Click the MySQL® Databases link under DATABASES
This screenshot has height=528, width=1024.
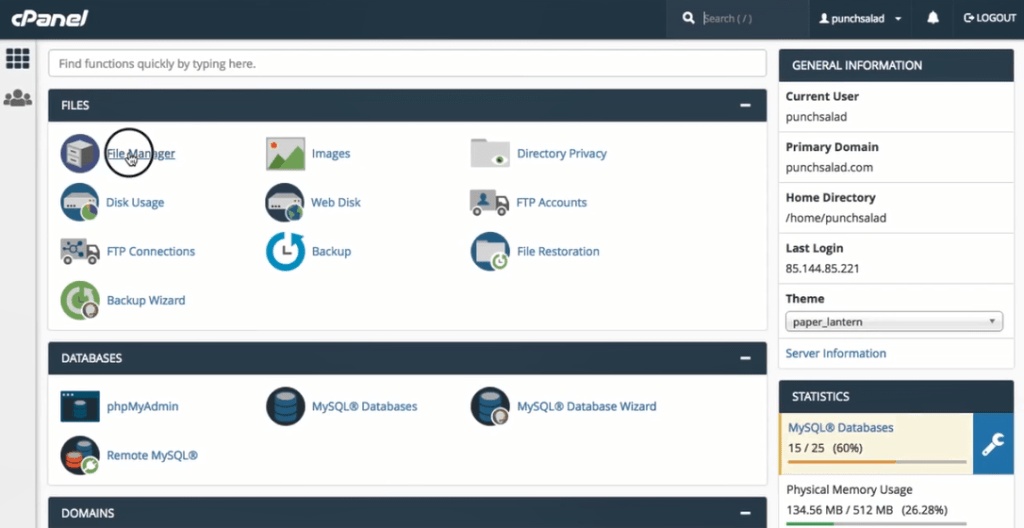pos(364,406)
